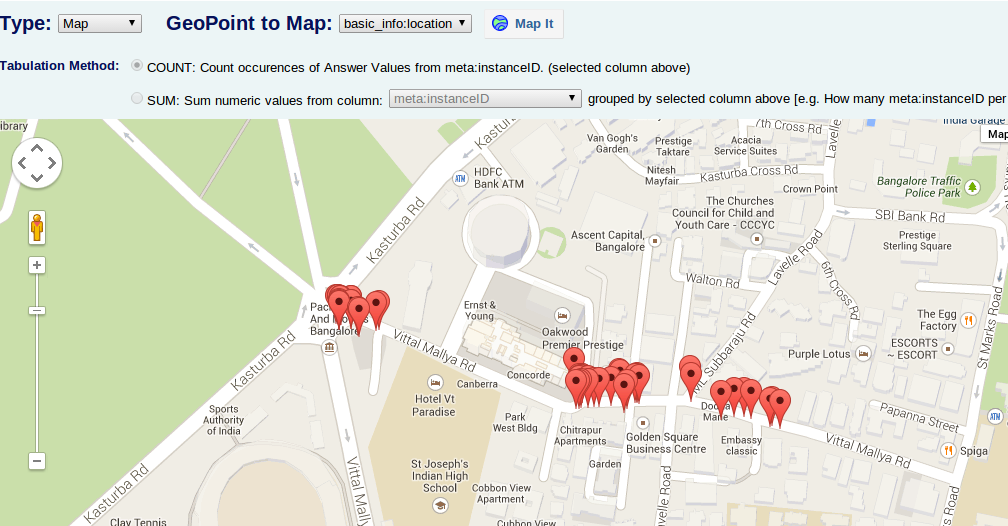The image size is (1008, 526).
Task: Click the Walton Rd street label
Action: (712, 280)
